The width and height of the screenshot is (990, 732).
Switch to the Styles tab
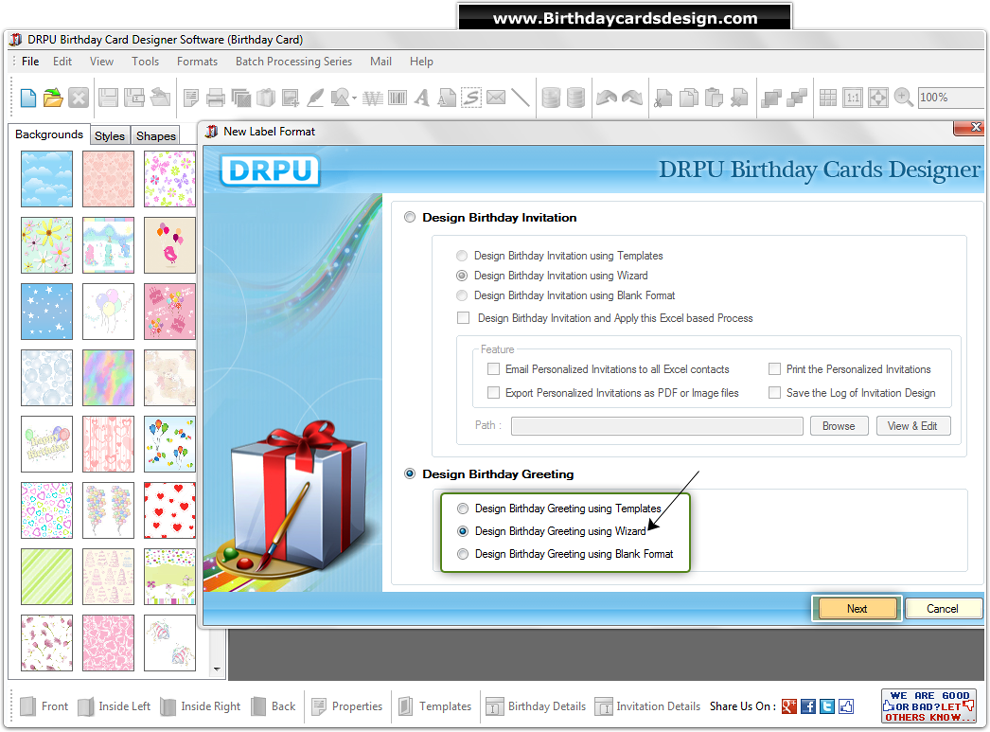110,136
